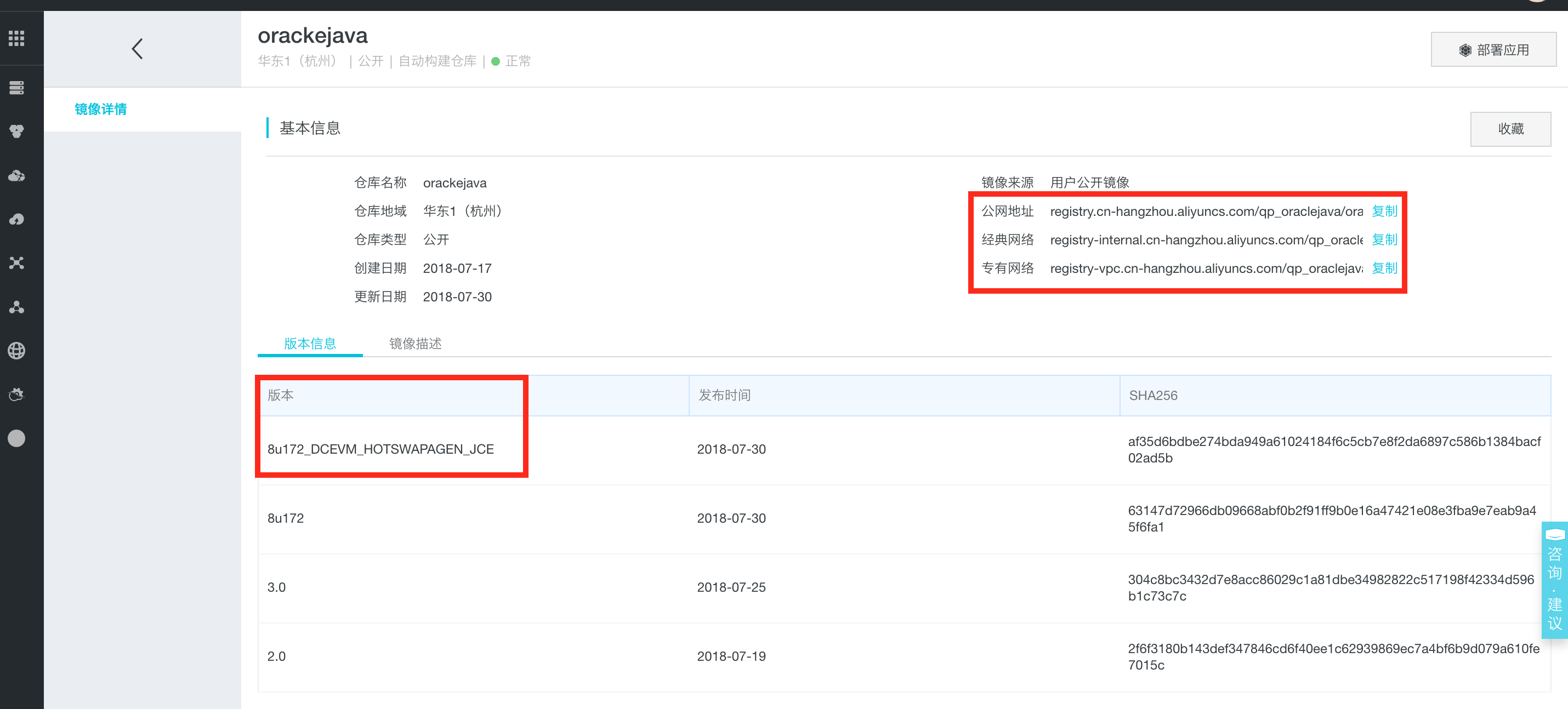Click the three-node share sidebar icon
This screenshot has width=1568, height=709.
[x=16, y=307]
